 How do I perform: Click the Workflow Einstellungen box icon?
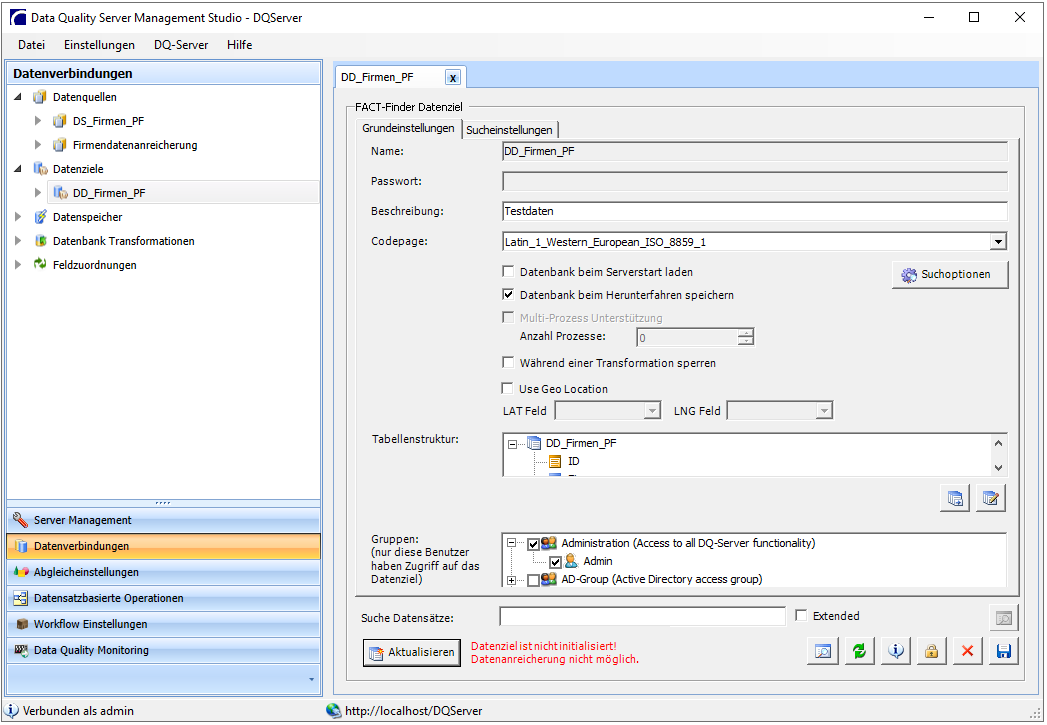point(22,624)
